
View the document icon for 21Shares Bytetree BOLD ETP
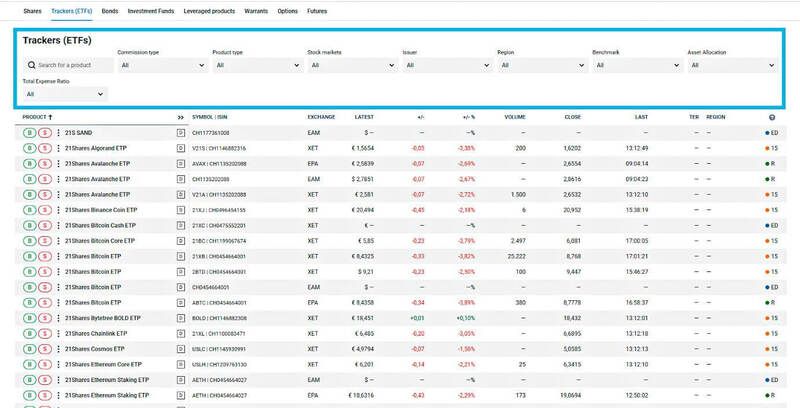181,318
